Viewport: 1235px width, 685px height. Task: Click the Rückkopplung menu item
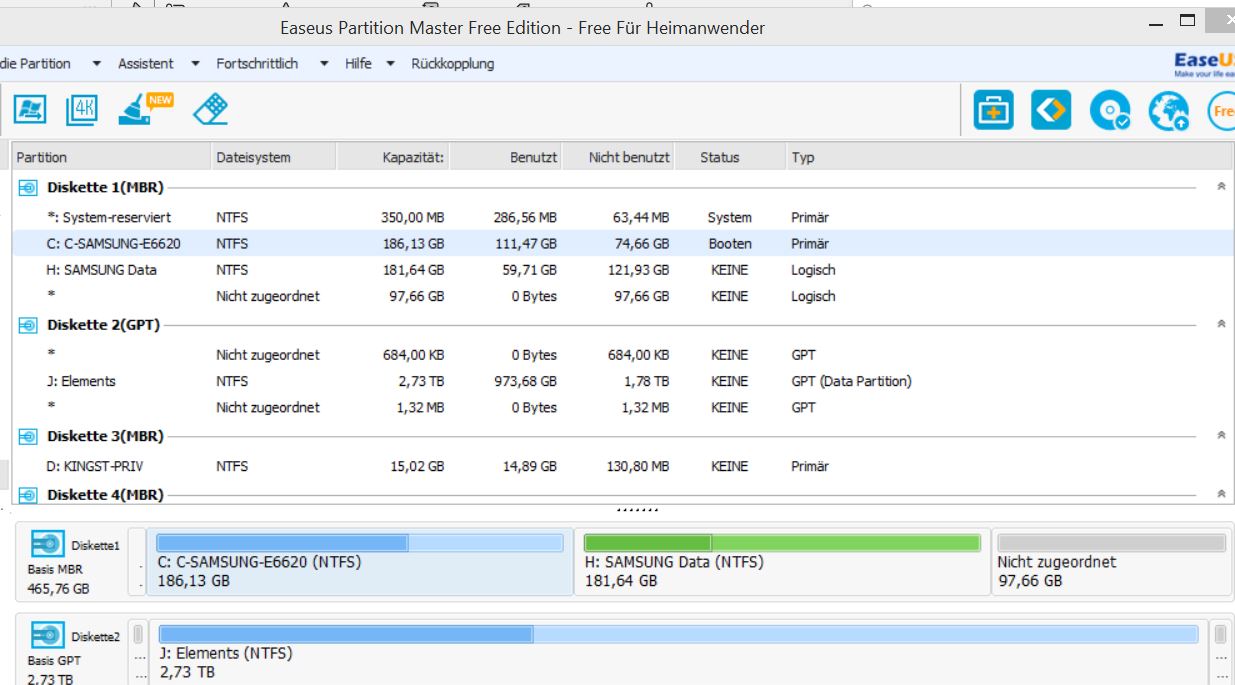[x=453, y=63]
